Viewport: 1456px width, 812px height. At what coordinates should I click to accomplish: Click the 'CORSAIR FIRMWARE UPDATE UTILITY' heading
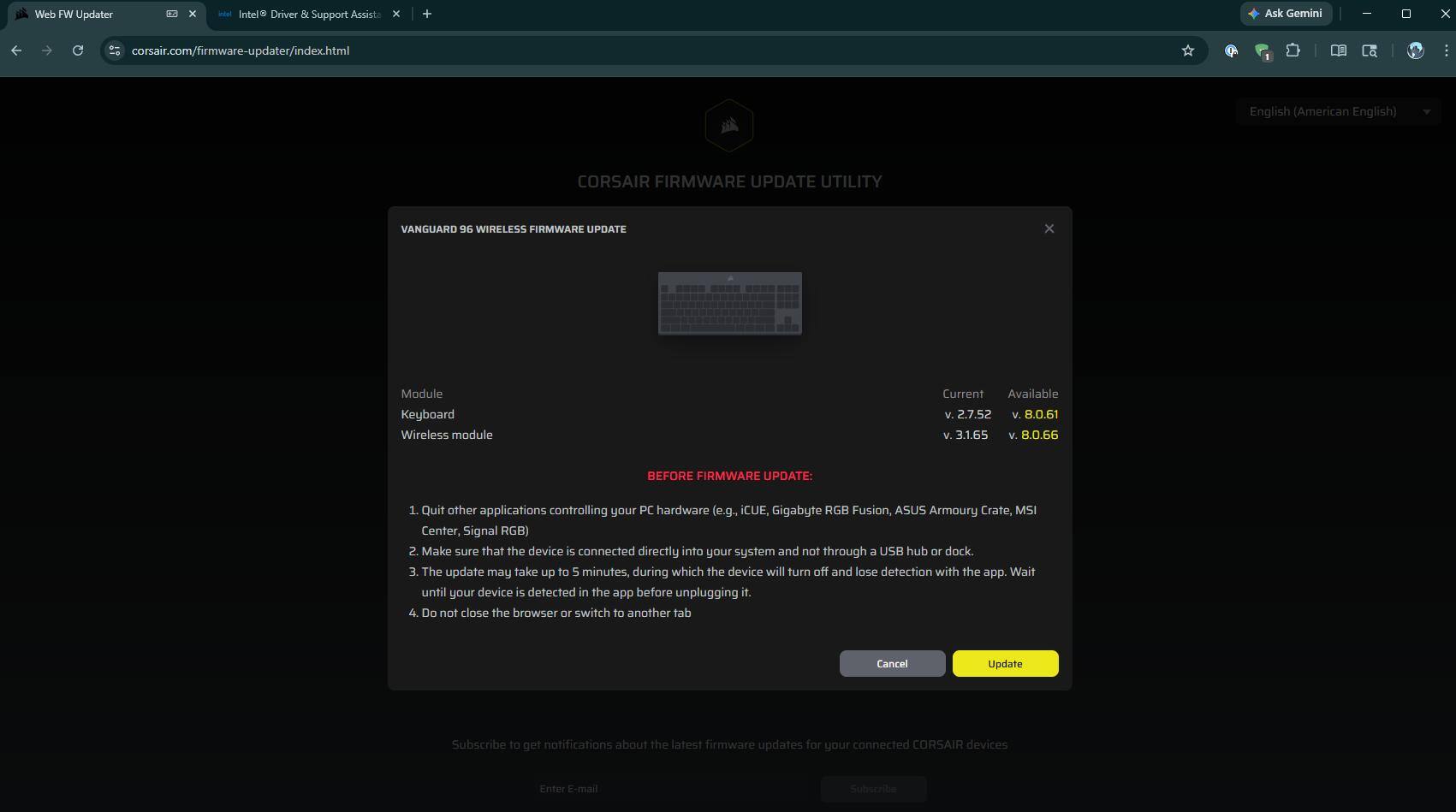point(729,181)
